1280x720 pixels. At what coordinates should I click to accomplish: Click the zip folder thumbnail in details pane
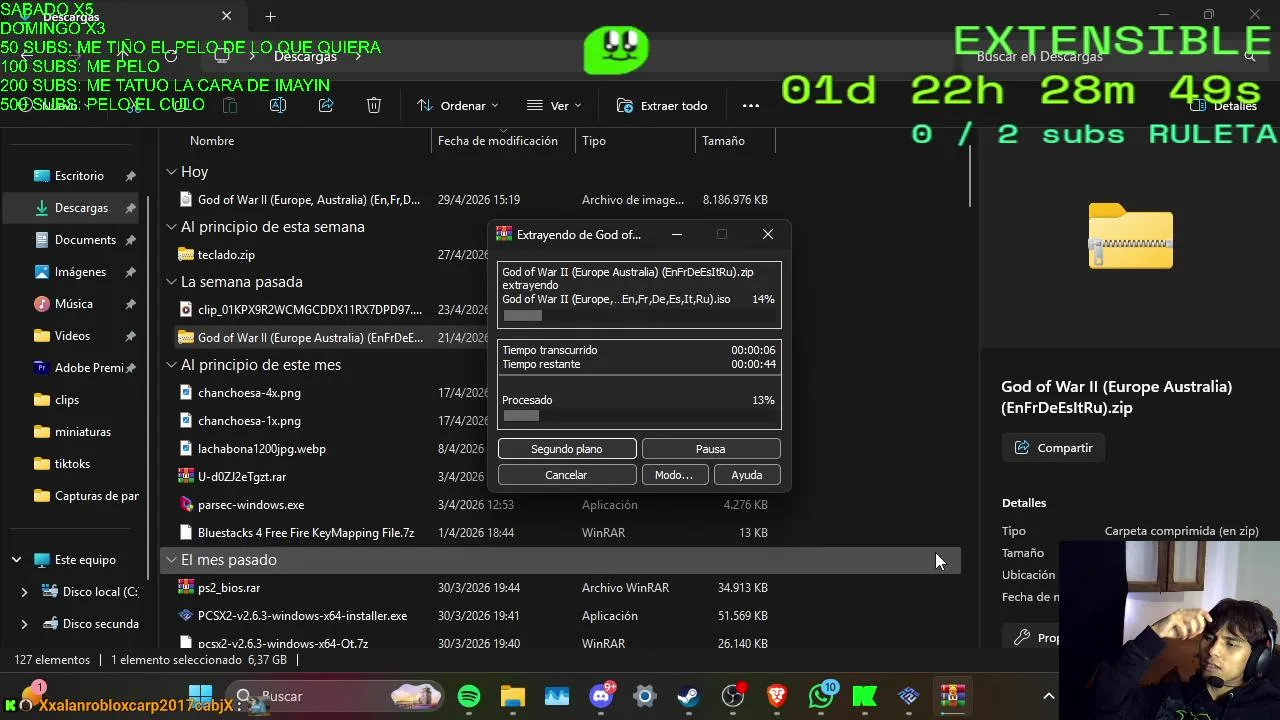[1130, 236]
